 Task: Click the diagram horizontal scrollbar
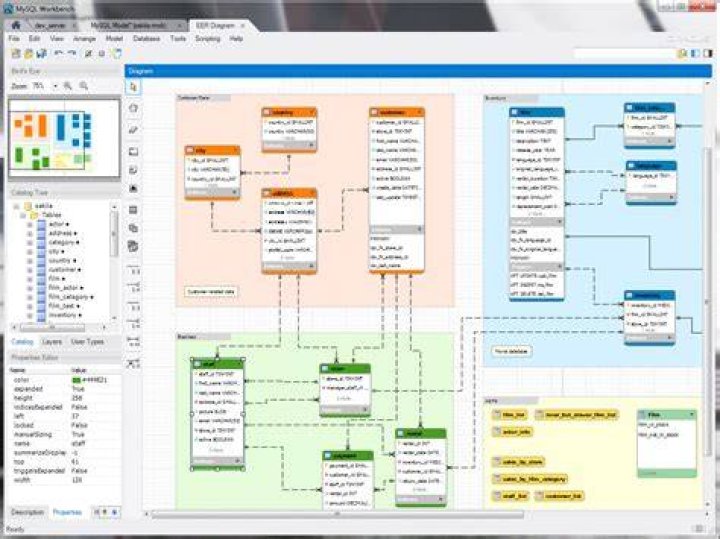pos(338,515)
